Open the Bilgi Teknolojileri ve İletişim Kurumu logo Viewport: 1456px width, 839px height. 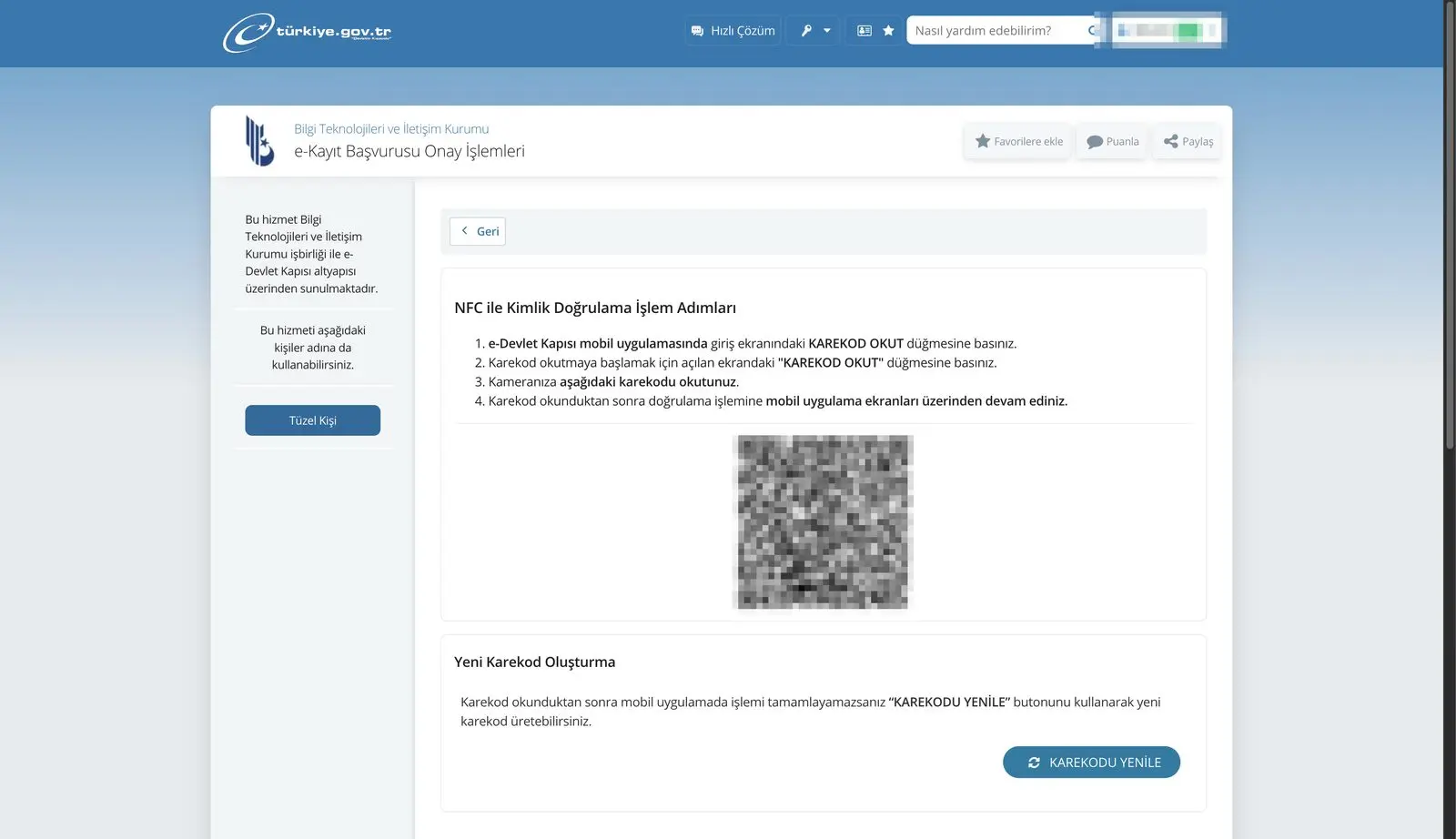259,141
